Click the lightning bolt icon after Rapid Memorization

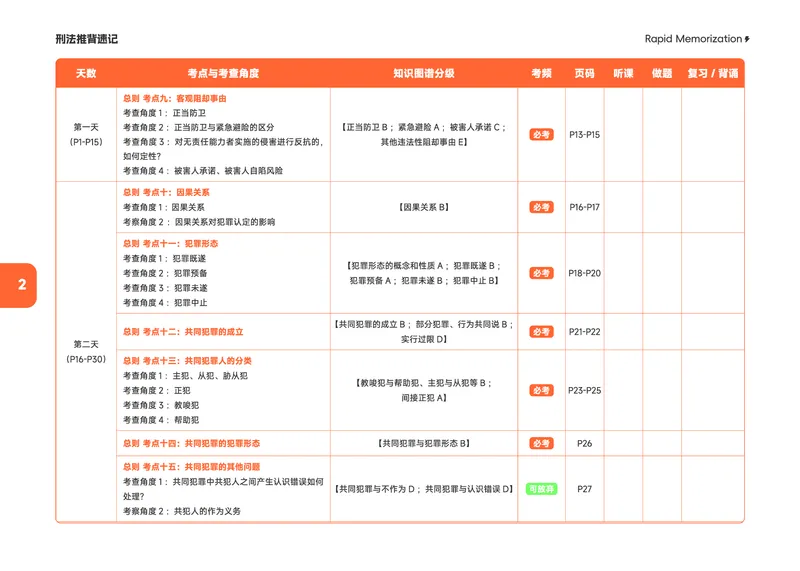tap(747, 39)
